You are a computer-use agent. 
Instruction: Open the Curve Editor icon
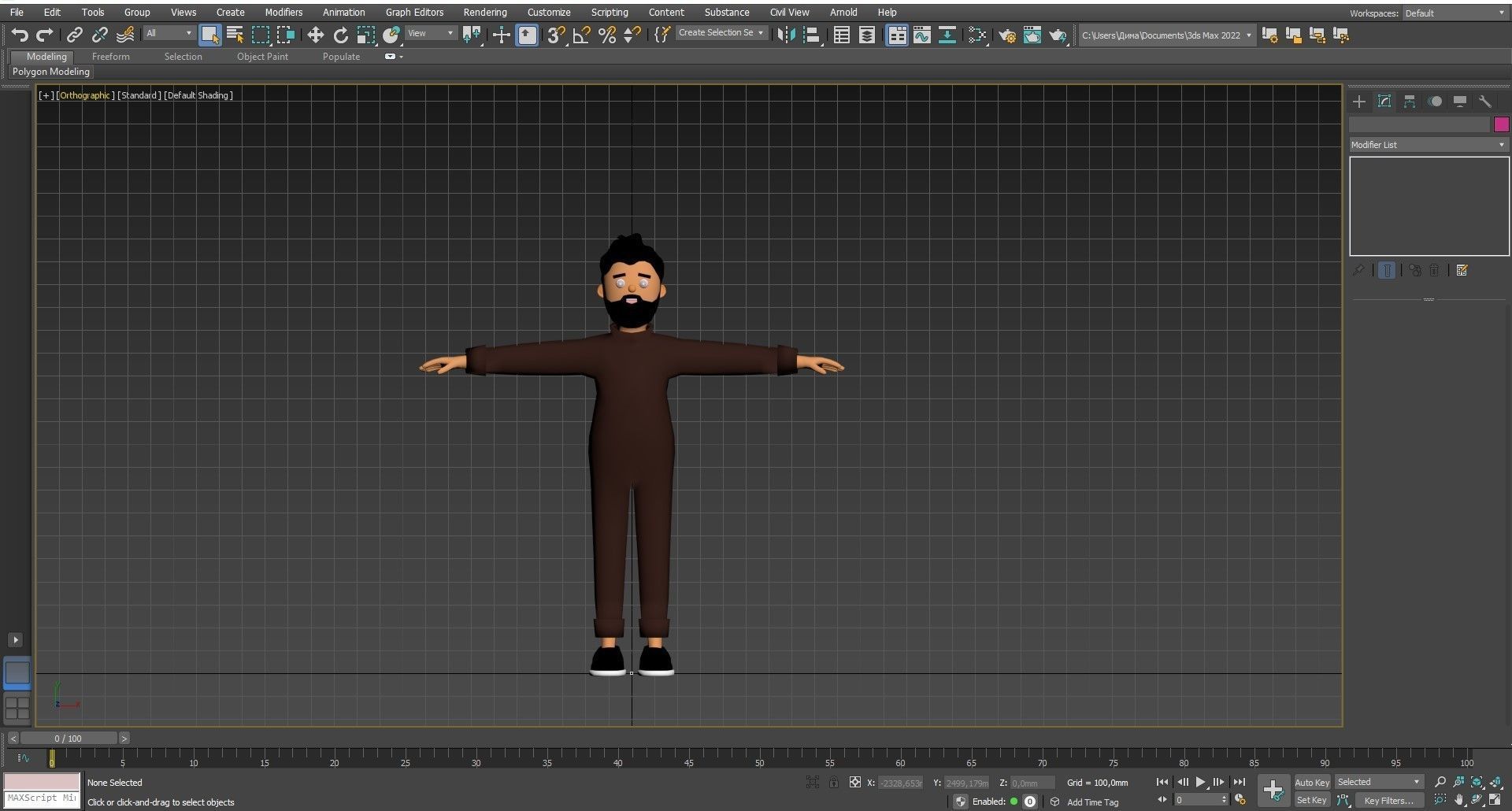(921, 35)
